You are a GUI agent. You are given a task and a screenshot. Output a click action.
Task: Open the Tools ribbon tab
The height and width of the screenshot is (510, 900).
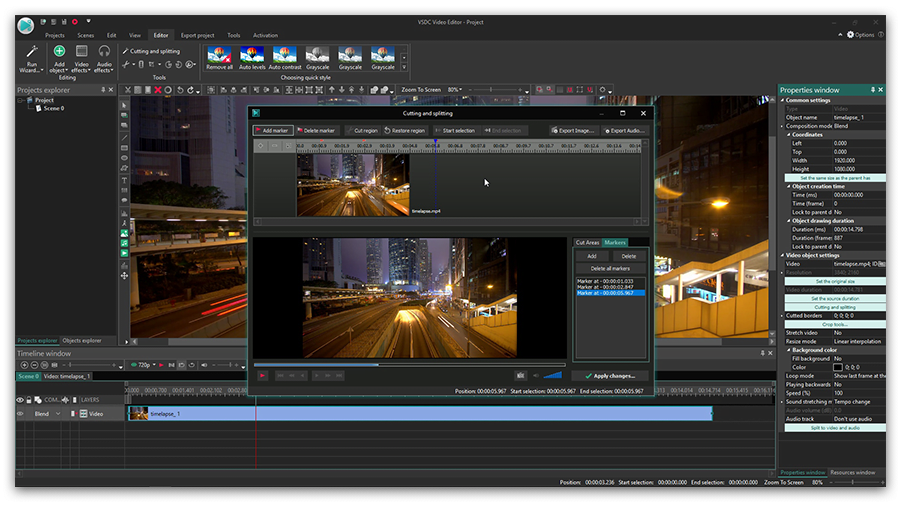(x=234, y=36)
